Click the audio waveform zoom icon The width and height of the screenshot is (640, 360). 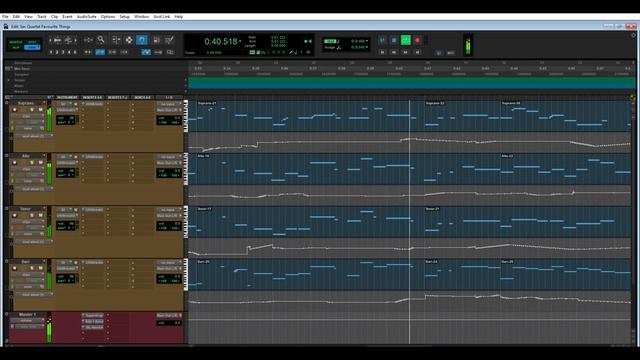[x=58, y=40]
